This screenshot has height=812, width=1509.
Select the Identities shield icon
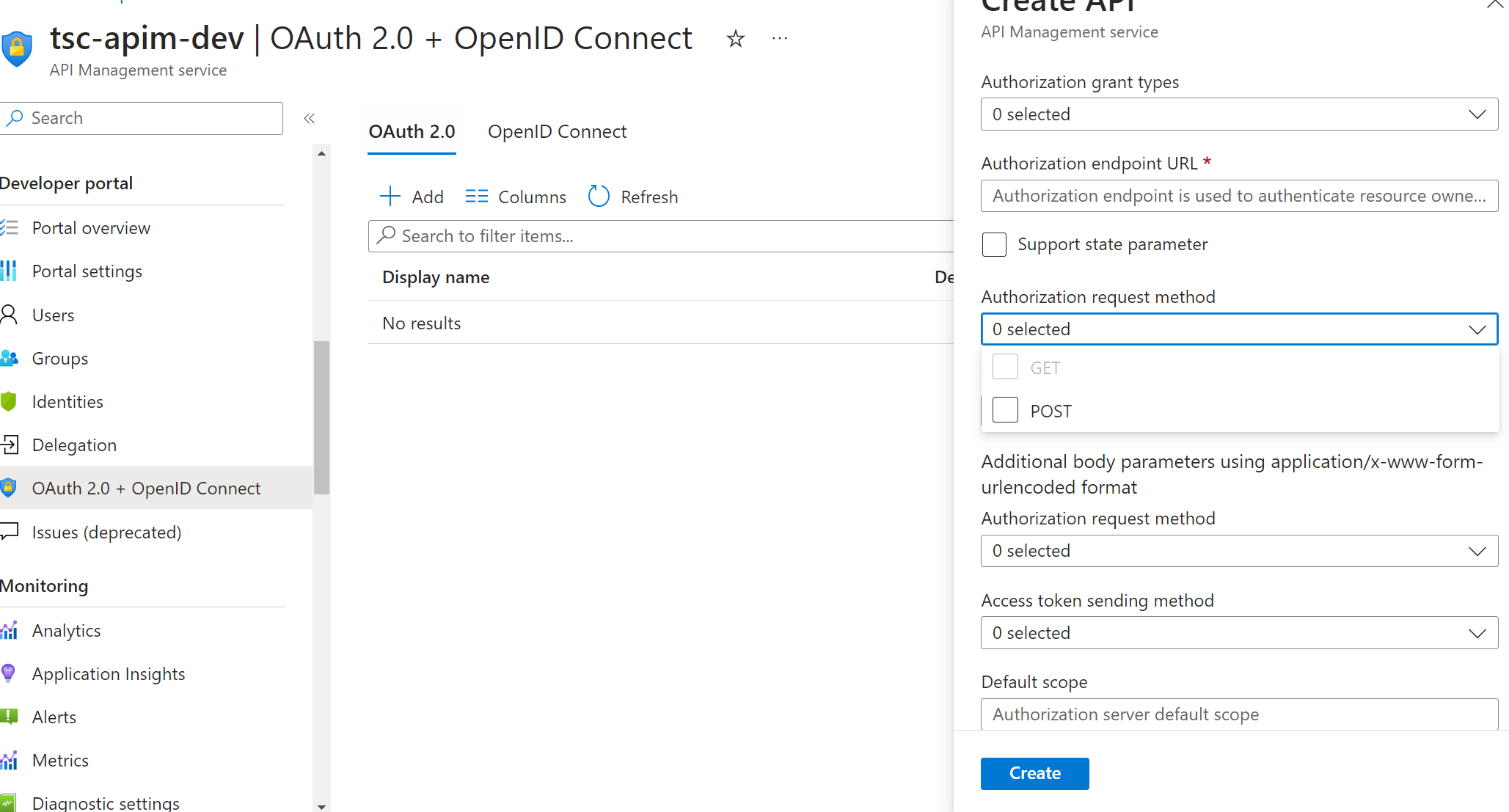pyautogui.click(x=10, y=401)
